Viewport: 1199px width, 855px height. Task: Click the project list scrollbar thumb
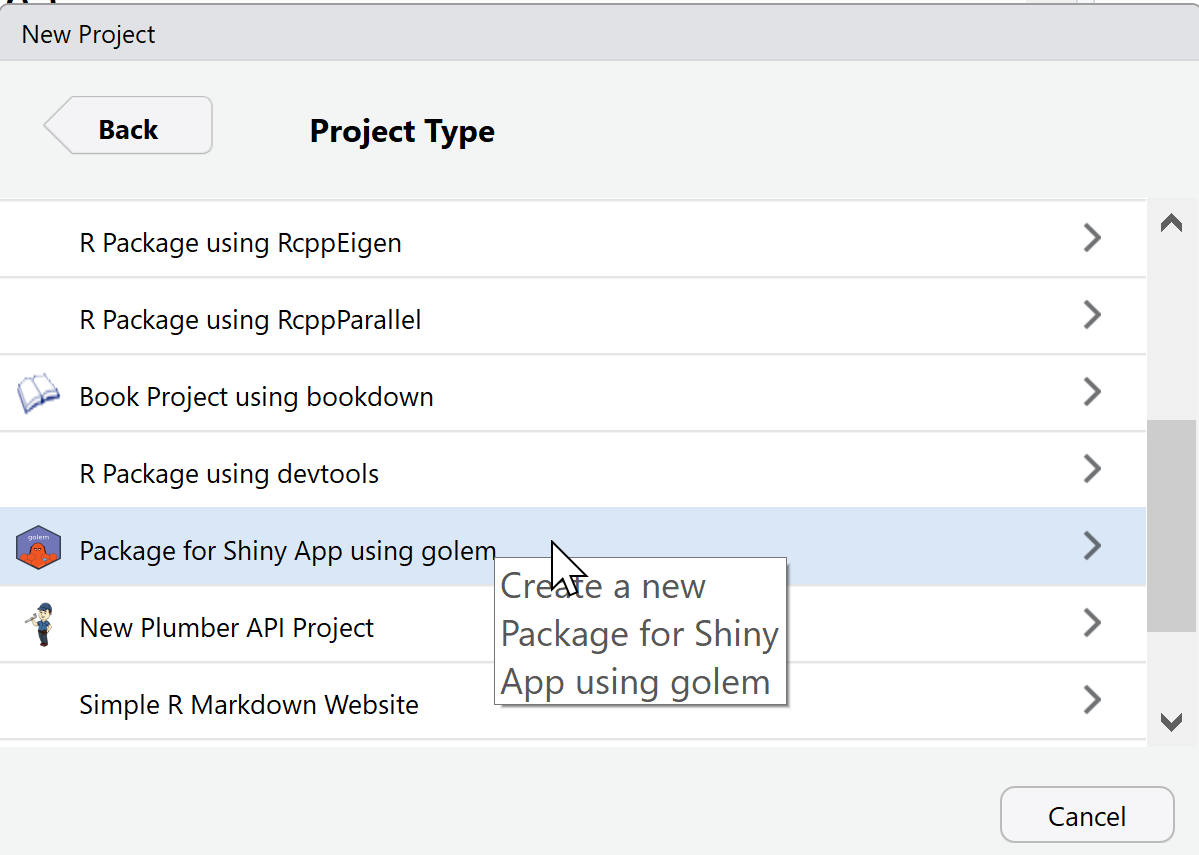coord(1172,525)
